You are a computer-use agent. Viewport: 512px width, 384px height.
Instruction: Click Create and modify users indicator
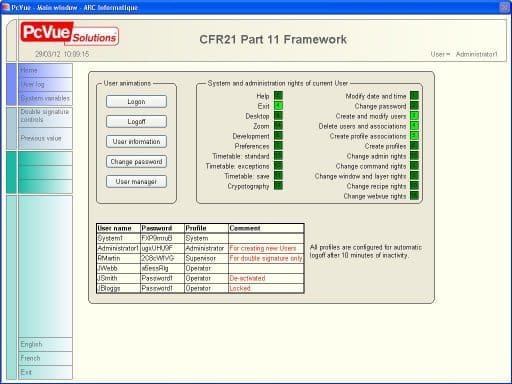[x=414, y=116]
